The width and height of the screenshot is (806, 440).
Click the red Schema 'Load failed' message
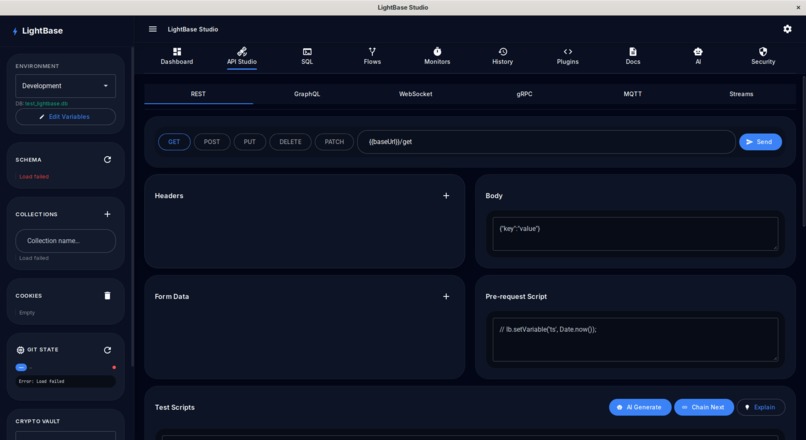[x=34, y=177]
